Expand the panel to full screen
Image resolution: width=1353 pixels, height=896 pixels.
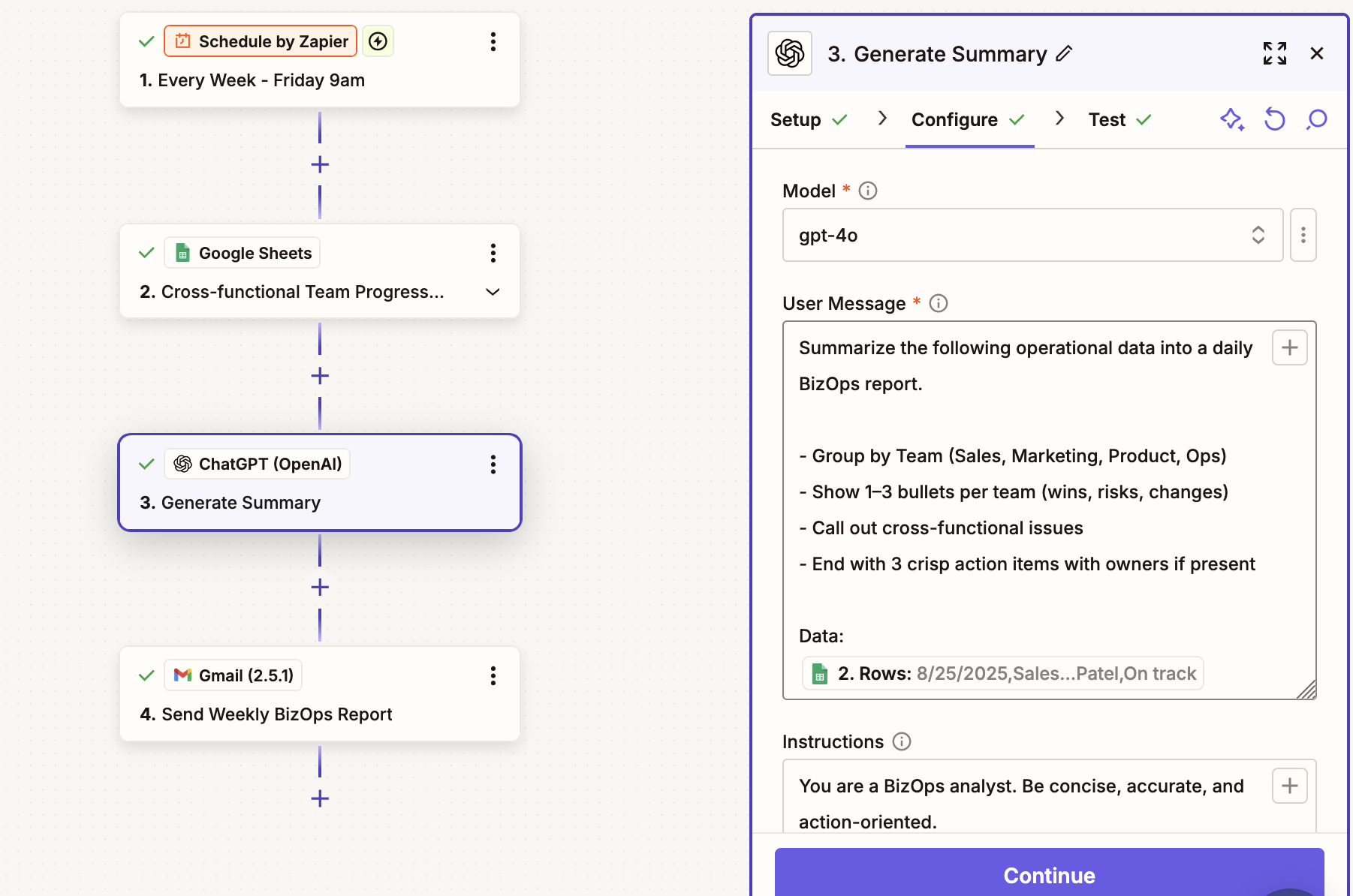click(1275, 53)
